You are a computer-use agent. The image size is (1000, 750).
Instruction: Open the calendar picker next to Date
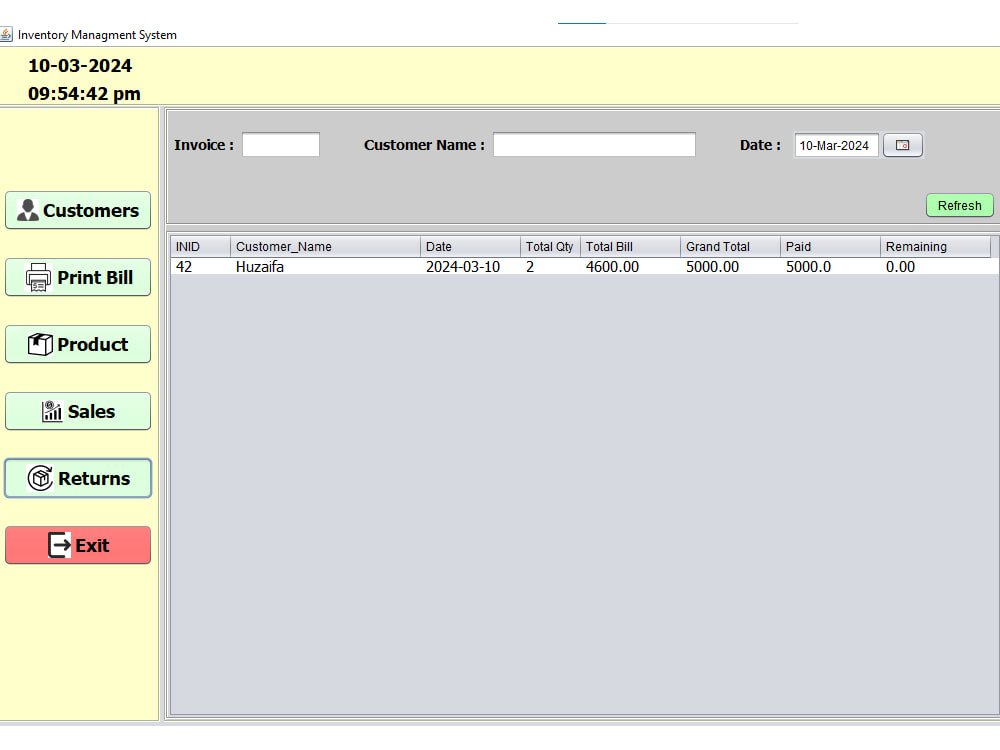click(x=902, y=145)
